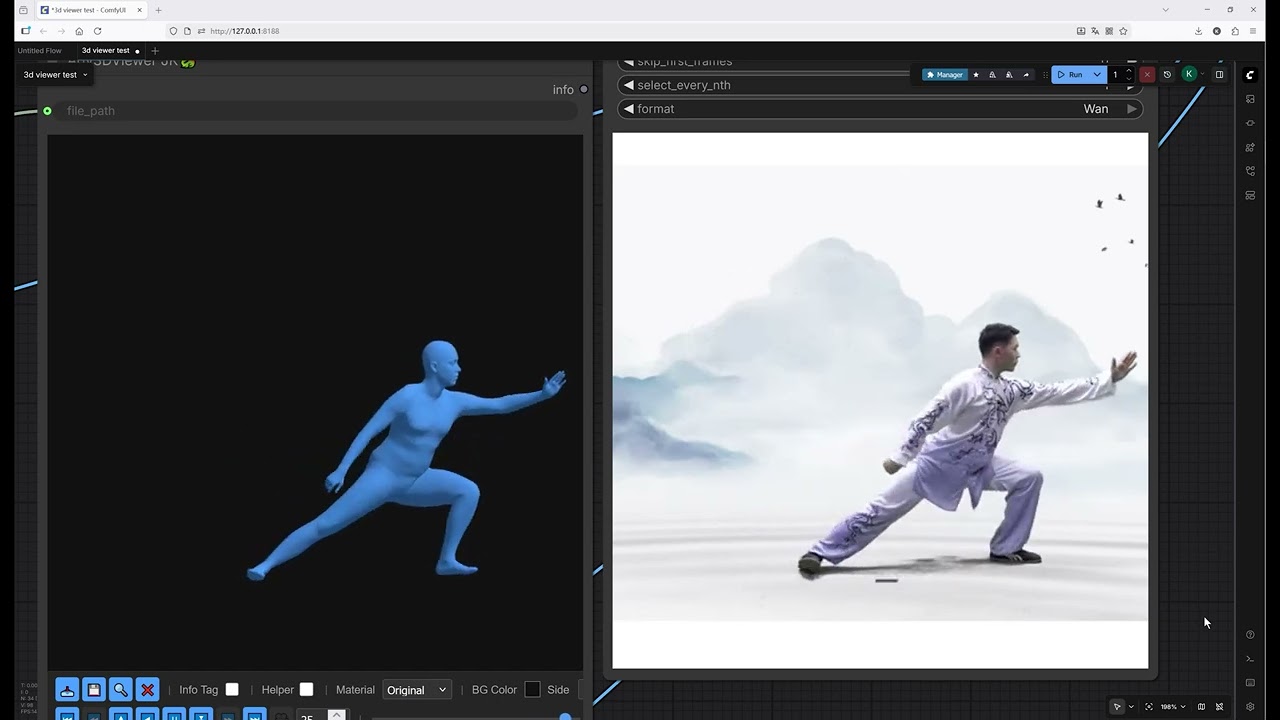This screenshot has height=720, width=1280.
Task: Go to browser home page
Action: 79,31
